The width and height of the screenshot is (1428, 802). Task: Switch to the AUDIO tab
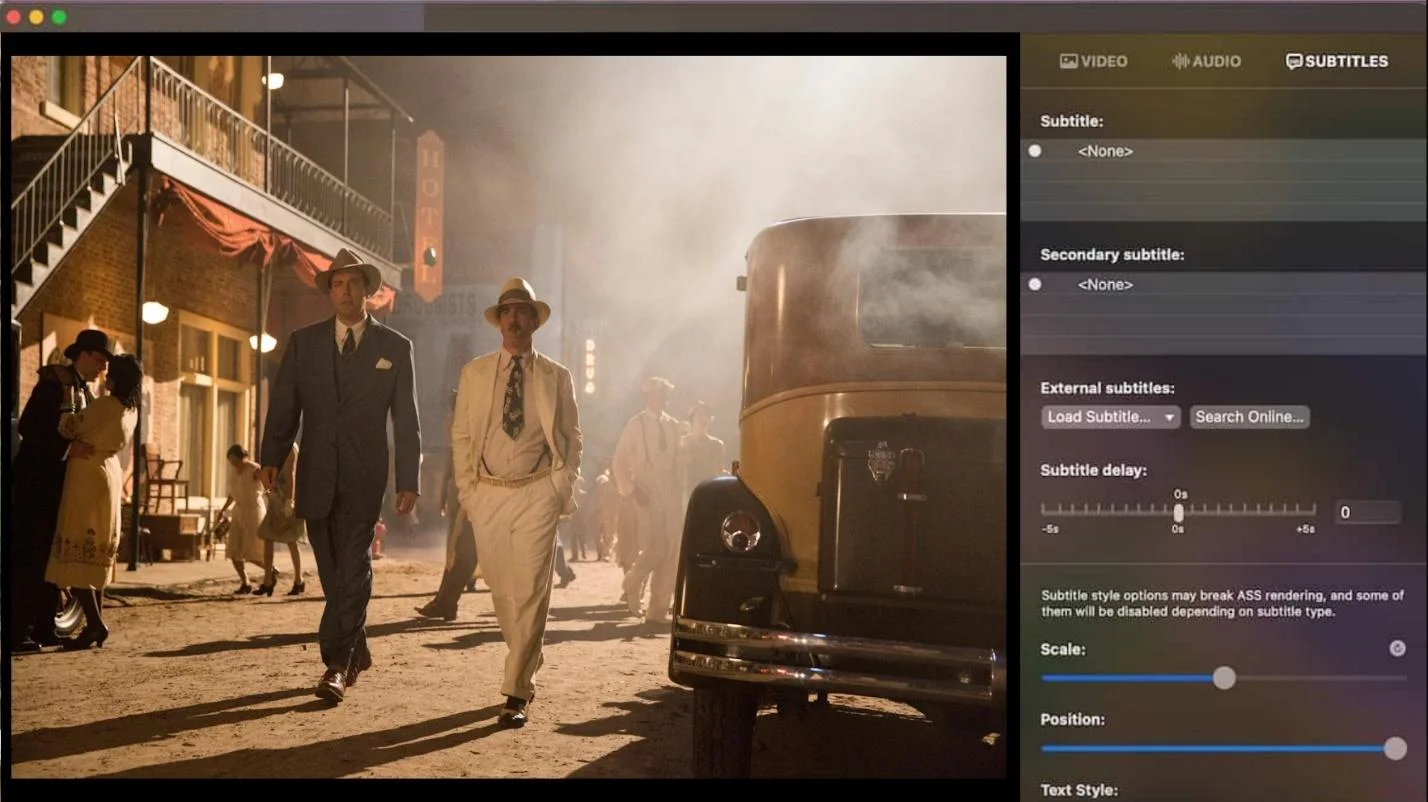pos(1206,61)
